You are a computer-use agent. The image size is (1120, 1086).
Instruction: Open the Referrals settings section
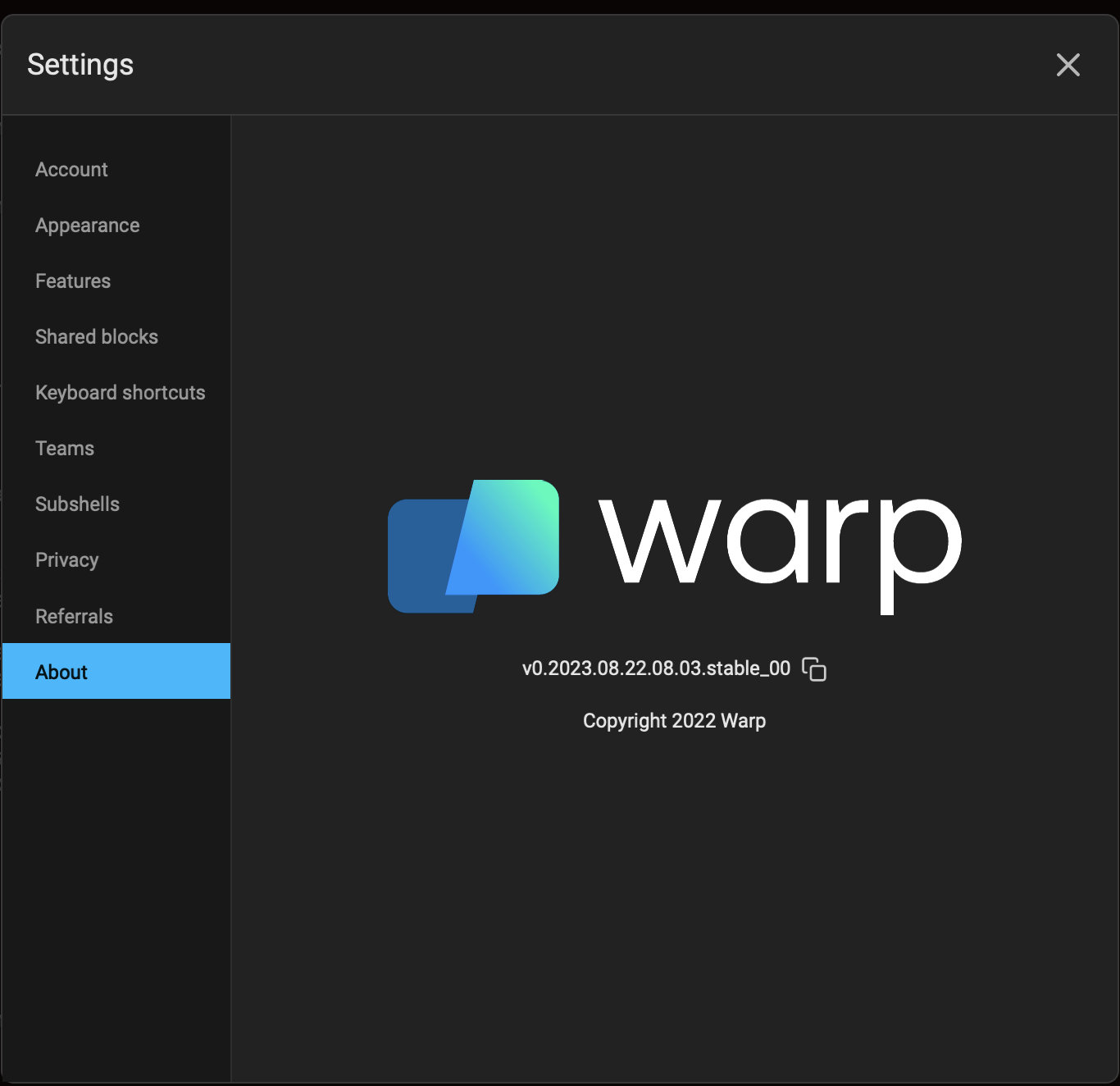coord(74,615)
